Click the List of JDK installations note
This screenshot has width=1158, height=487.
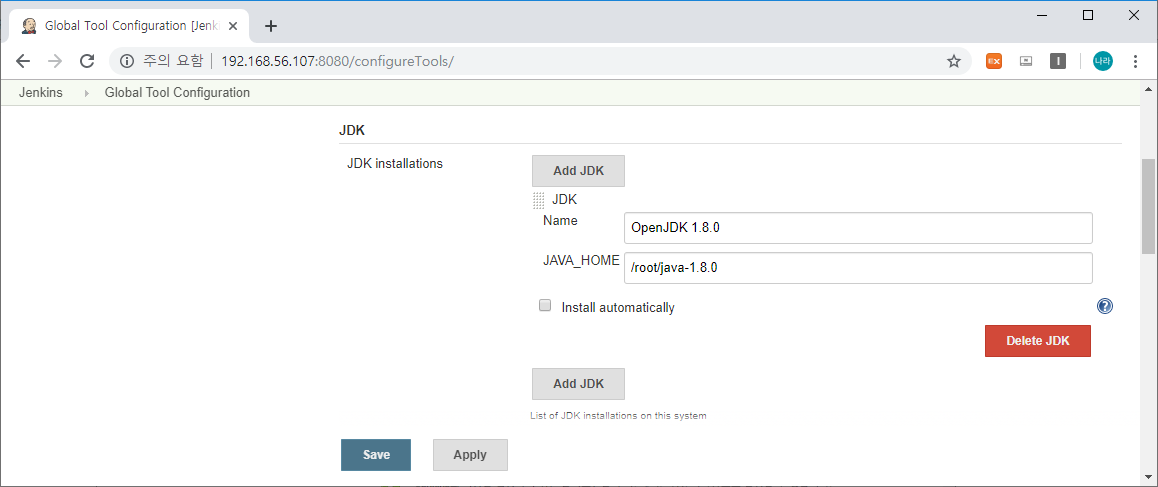(618, 416)
